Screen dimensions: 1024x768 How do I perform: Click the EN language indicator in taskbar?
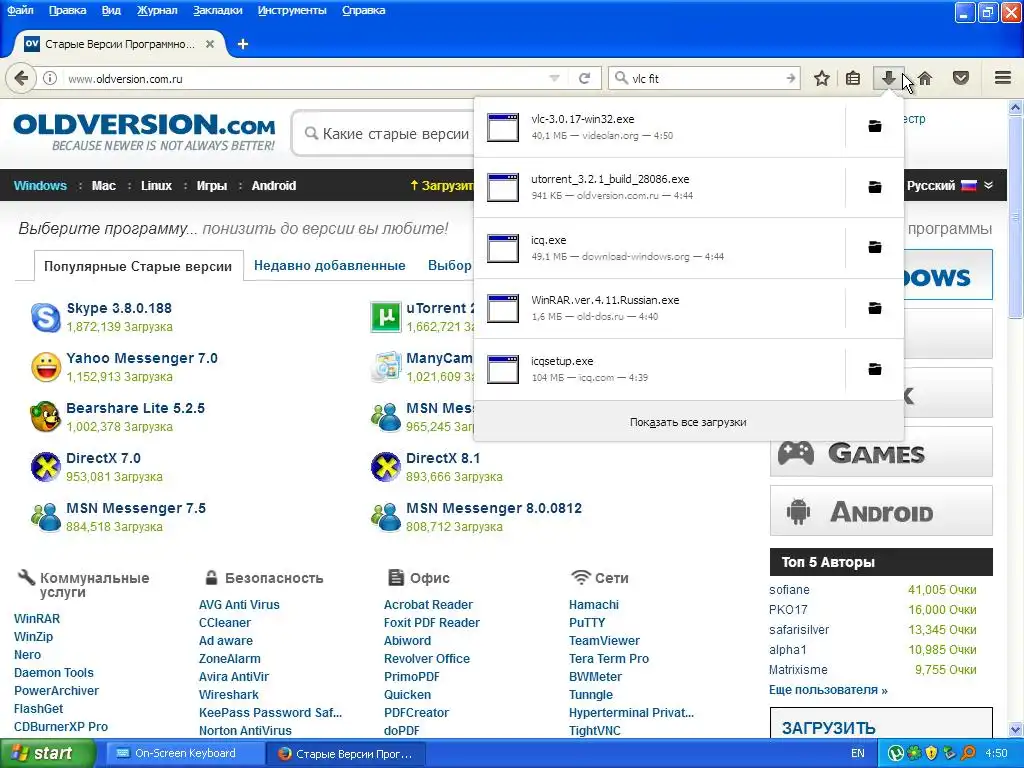857,753
